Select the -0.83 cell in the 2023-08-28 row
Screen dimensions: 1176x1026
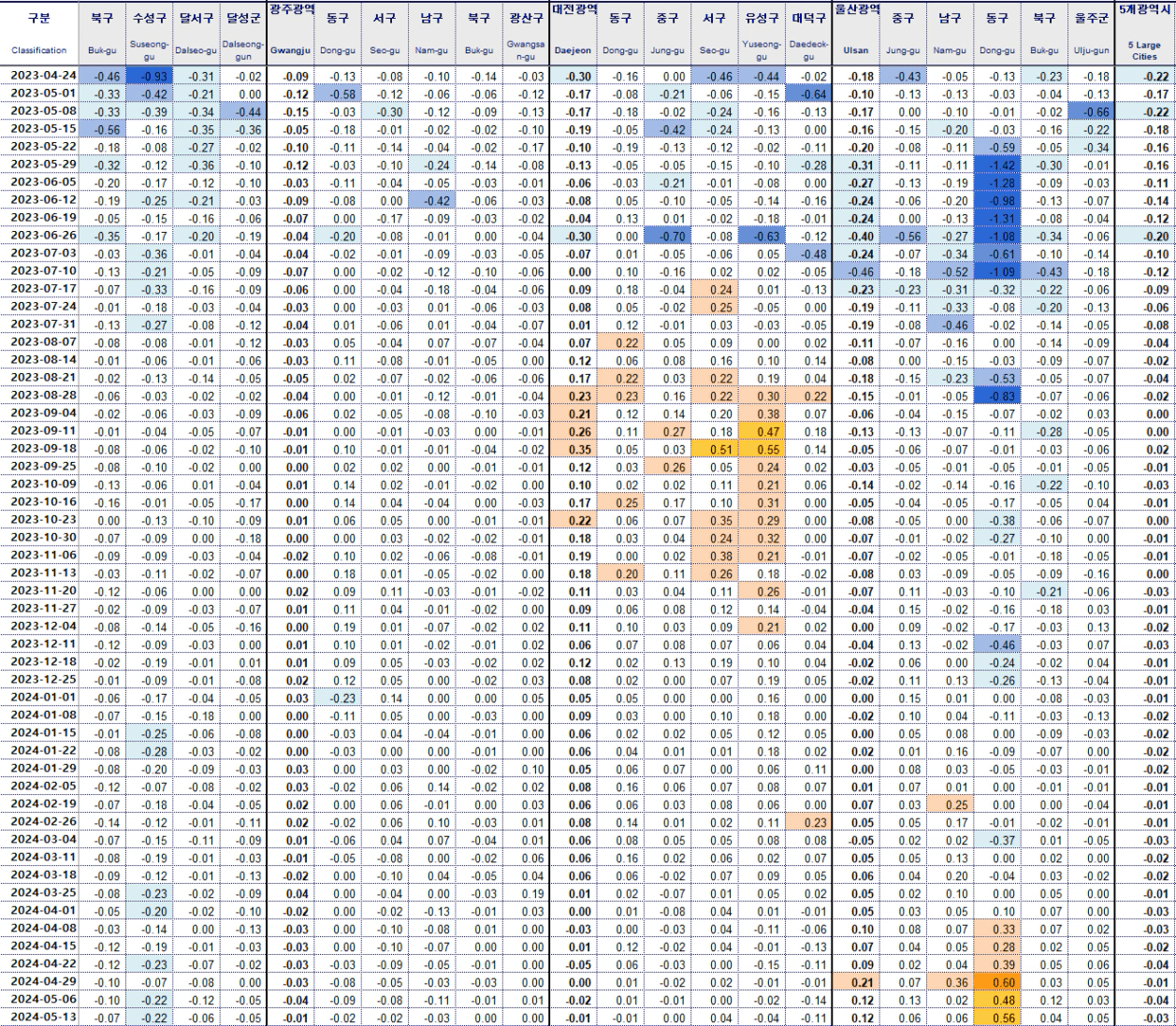pyautogui.click(x=997, y=396)
